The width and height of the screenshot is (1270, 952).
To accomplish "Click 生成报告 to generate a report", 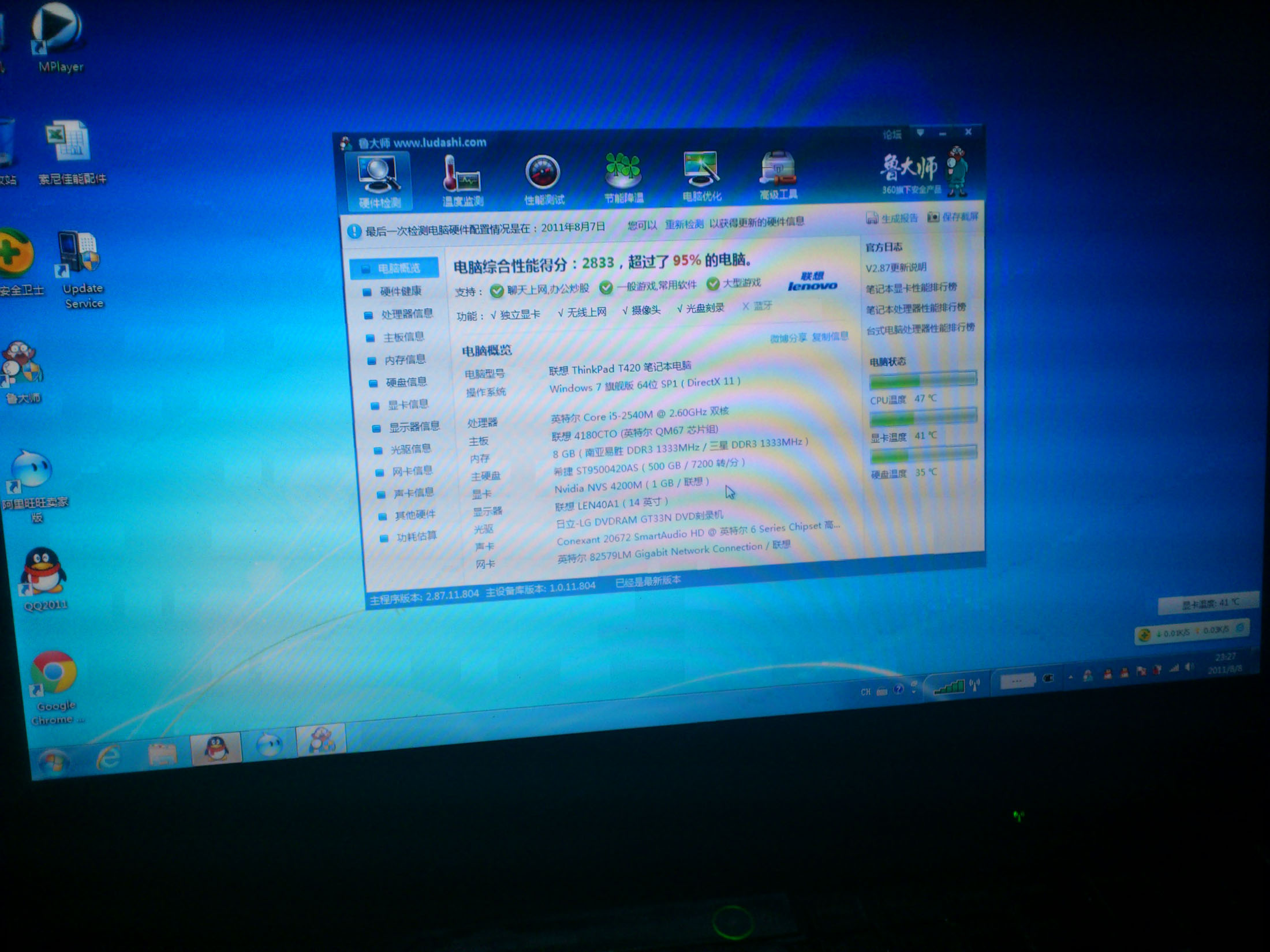I will 892,218.
